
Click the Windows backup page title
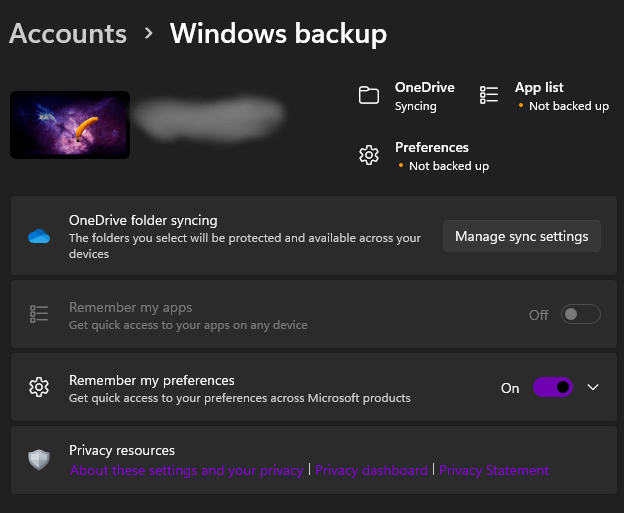[x=278, y=33]
